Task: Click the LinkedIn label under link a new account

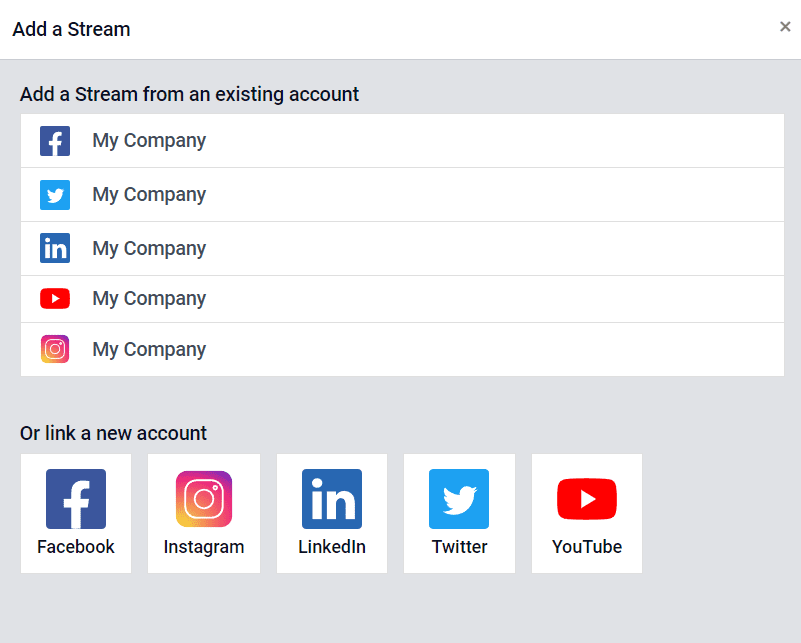Action: pos(332,547)
